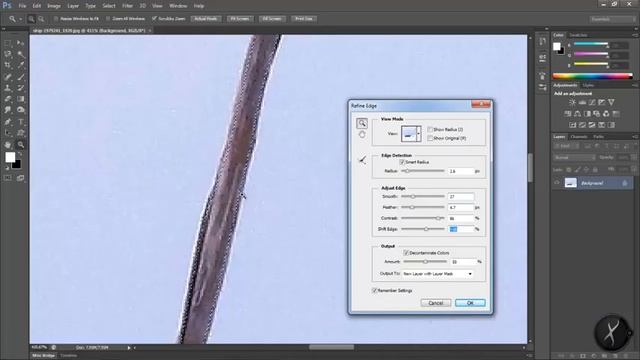Click the foreground color swatch in toolbox

tap(10, 157)
